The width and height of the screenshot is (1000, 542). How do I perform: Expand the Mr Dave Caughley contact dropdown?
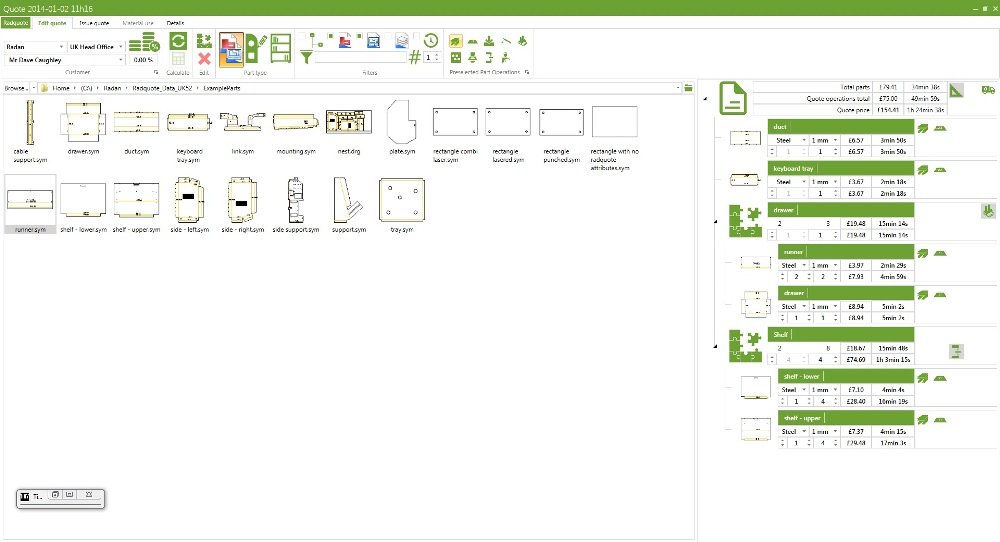click(121, 60)
